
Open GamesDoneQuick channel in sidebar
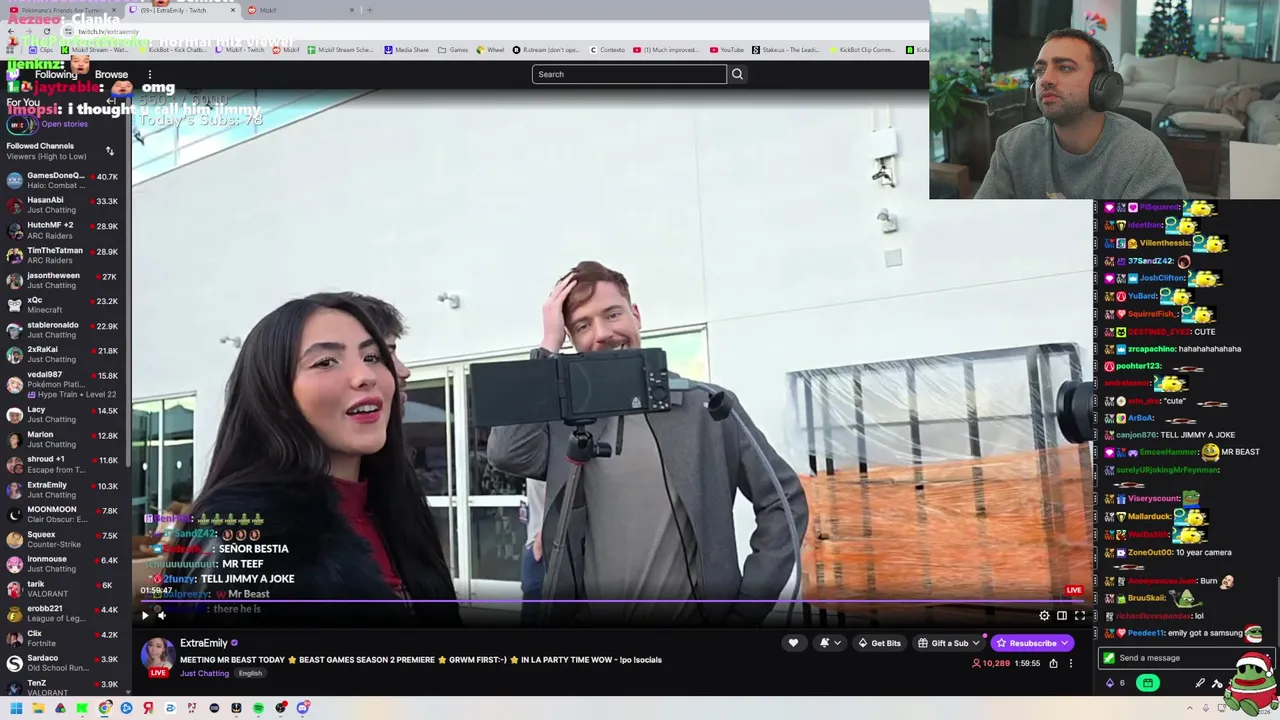[x=62, y=180]
